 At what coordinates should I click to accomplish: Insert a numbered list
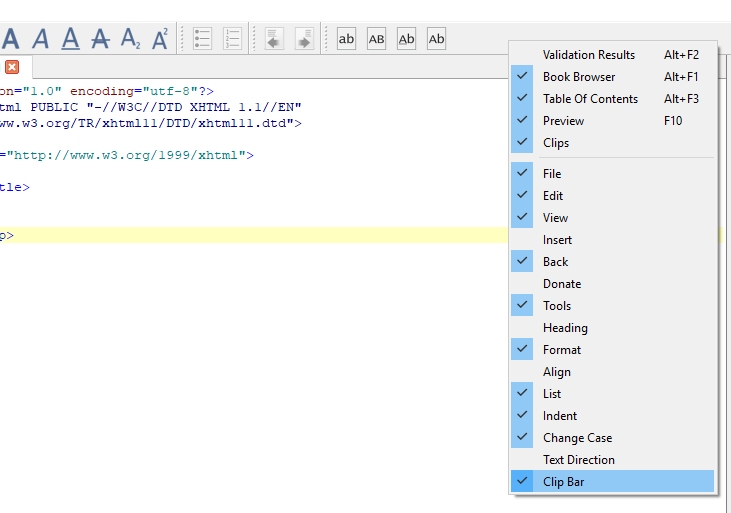(x=232, y=39)
